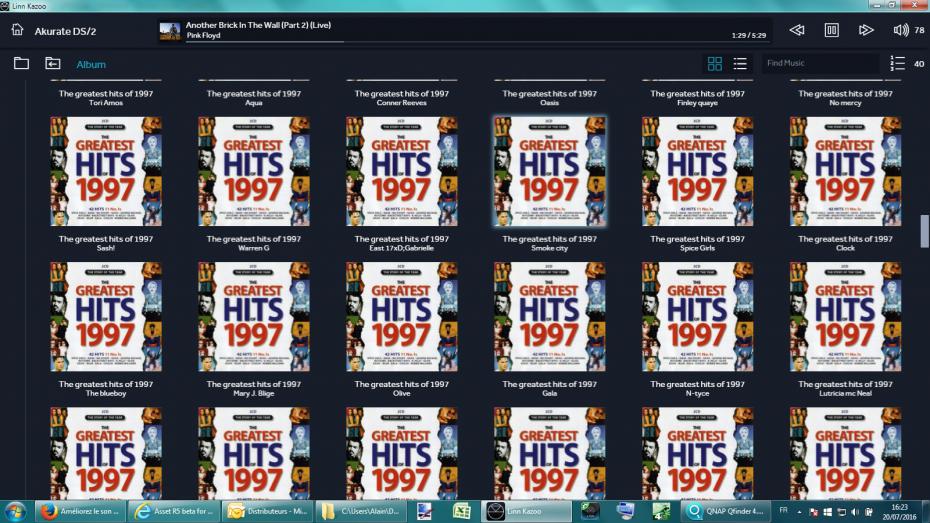
Task: Click the now playing Pink Floyd track info
Action: click(x=258, y=30)
